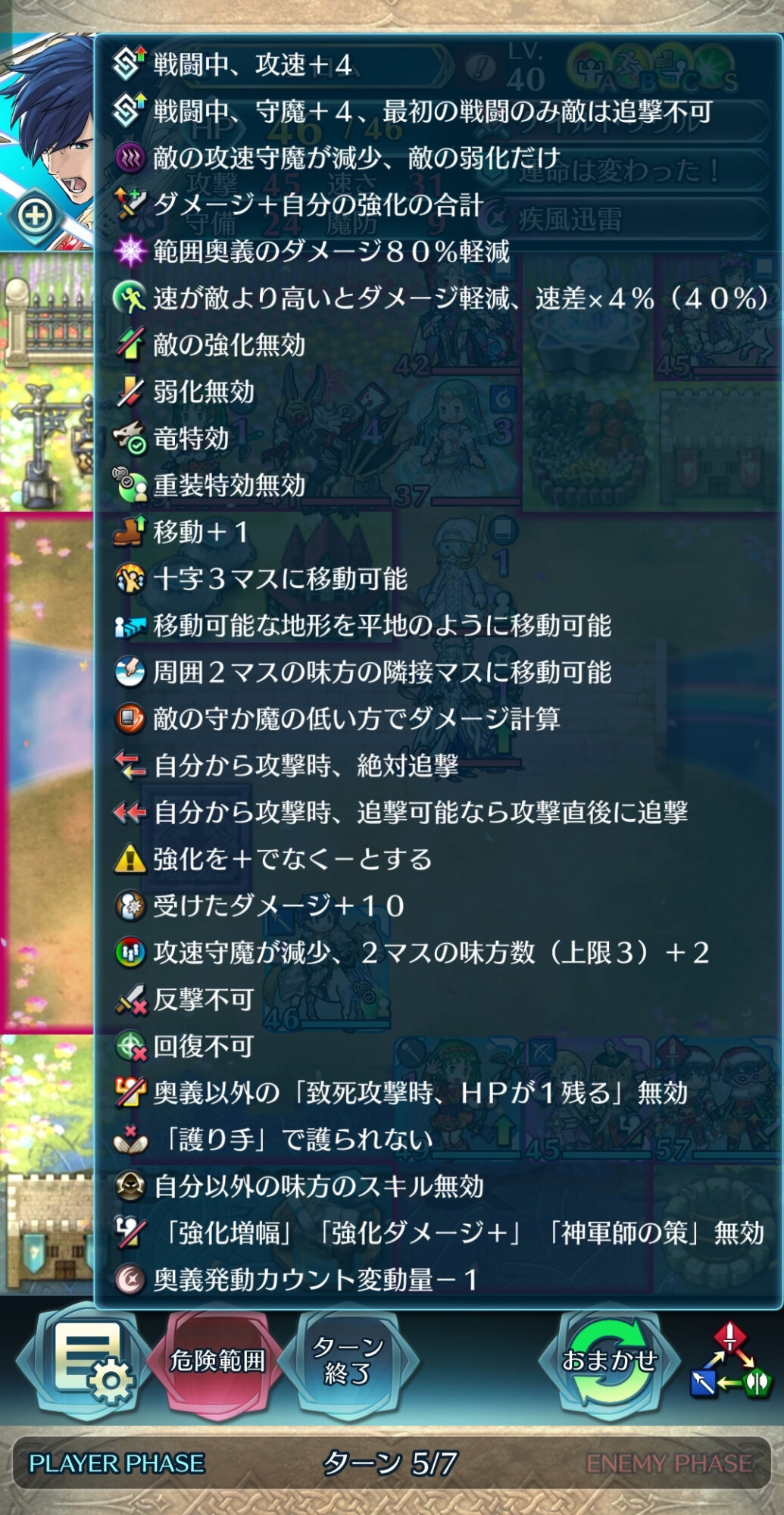Expand hero portrait with plus icon
784x1515 pixels.
coord(35,216)
